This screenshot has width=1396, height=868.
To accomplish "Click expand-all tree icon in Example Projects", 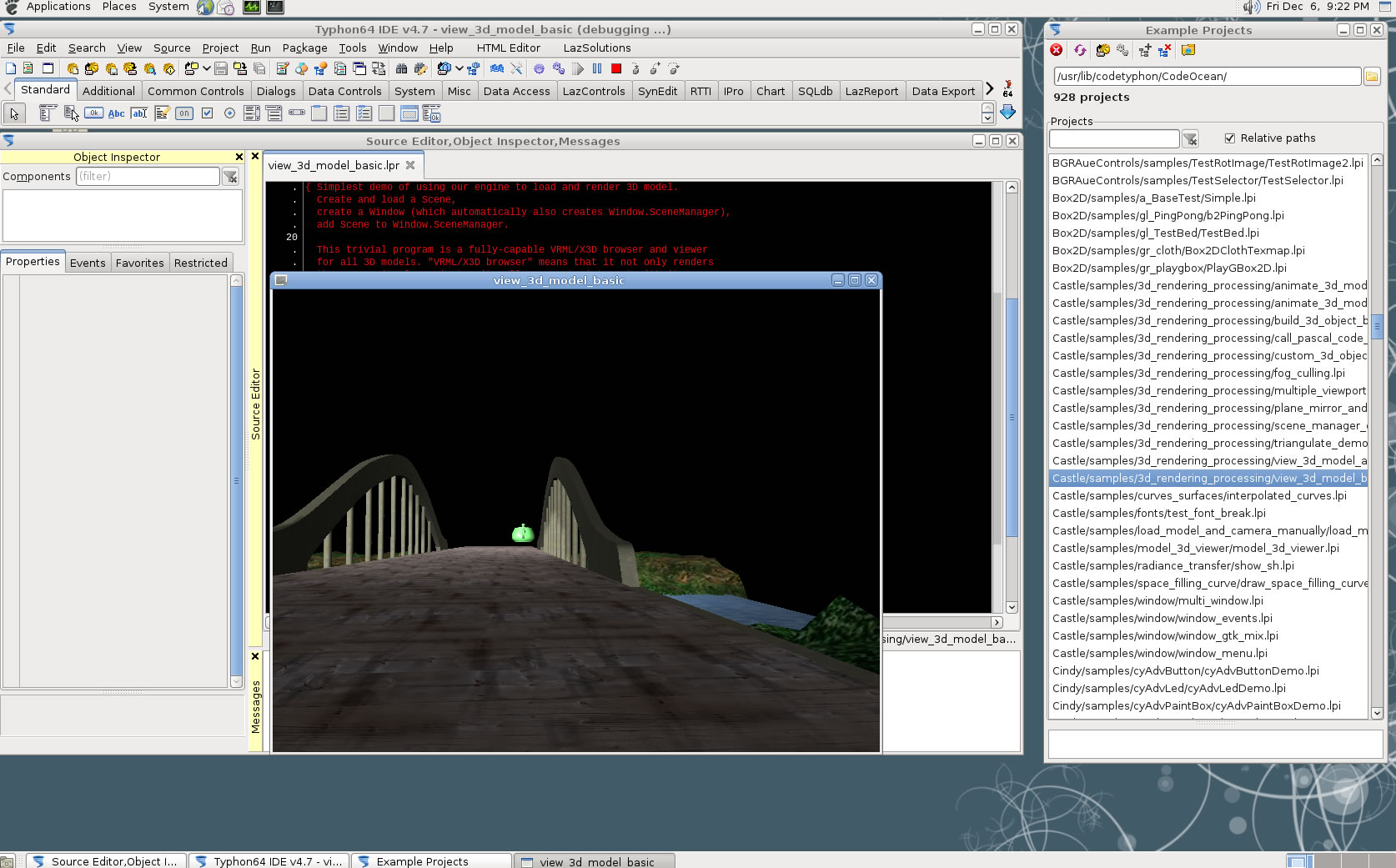I will [1145, 50].
